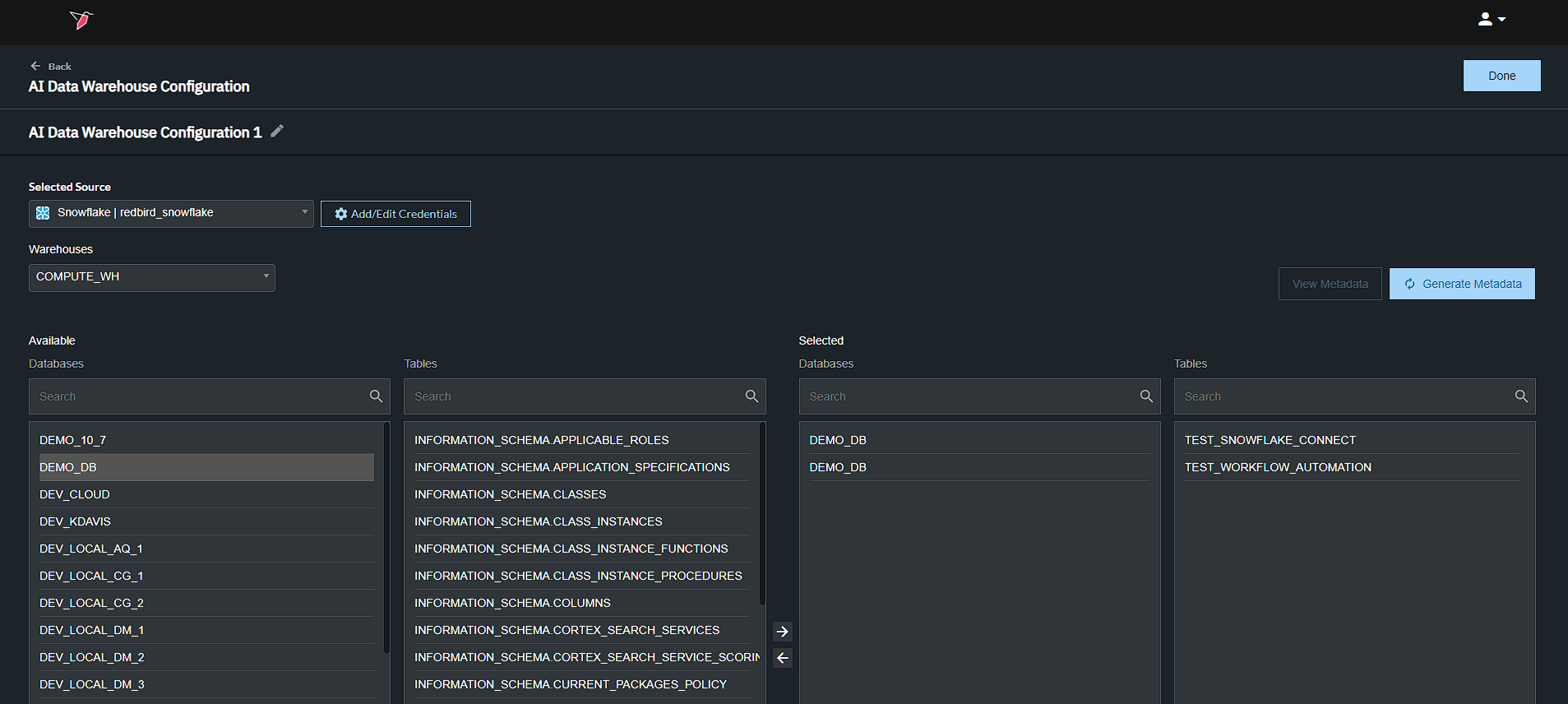
Task: Click the hummingbird logo in header
Action: click(81, 20)
